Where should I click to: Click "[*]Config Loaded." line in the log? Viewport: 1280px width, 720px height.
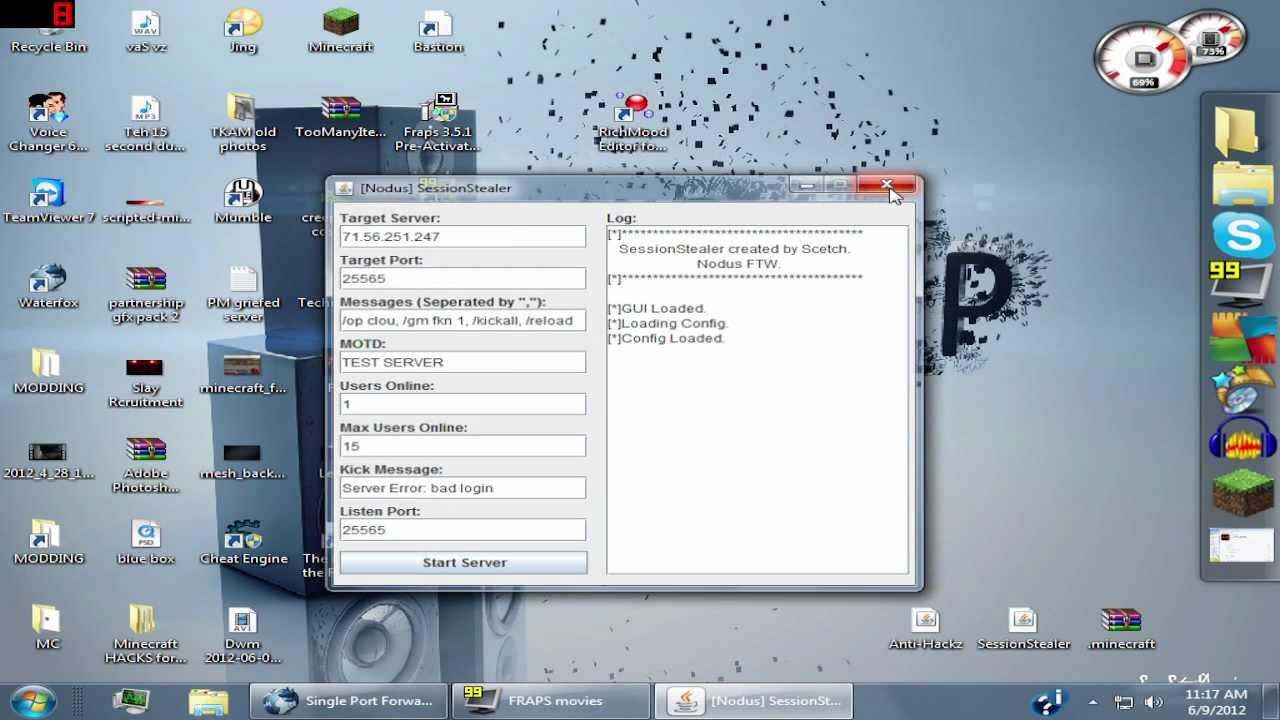(666, 339)
